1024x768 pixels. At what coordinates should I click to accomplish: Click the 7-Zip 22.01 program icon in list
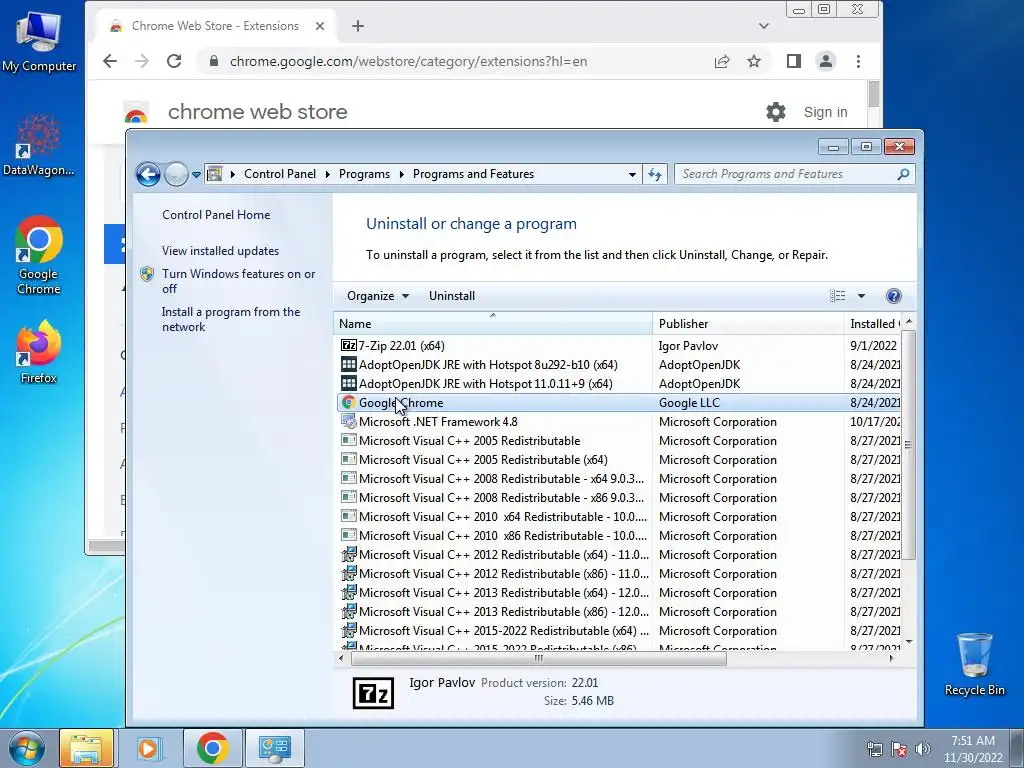tap(349, 345)
